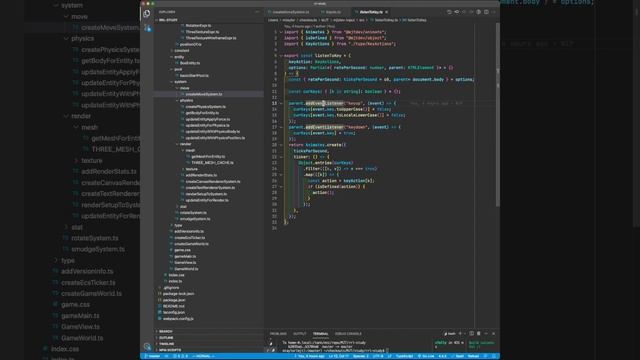Image resolution: width=640 pixels, height=360 pixels.
Task: Close the listenToKey.ts editor tab
Action: tap(387, 12)
